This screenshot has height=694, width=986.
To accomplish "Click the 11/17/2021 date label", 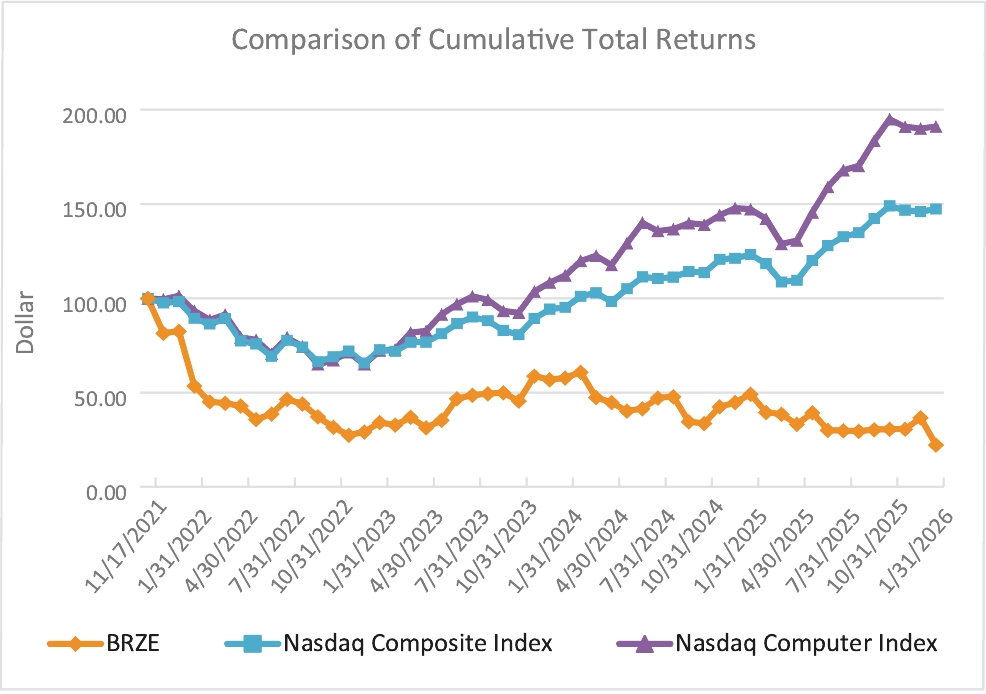I will pos(128,547).
